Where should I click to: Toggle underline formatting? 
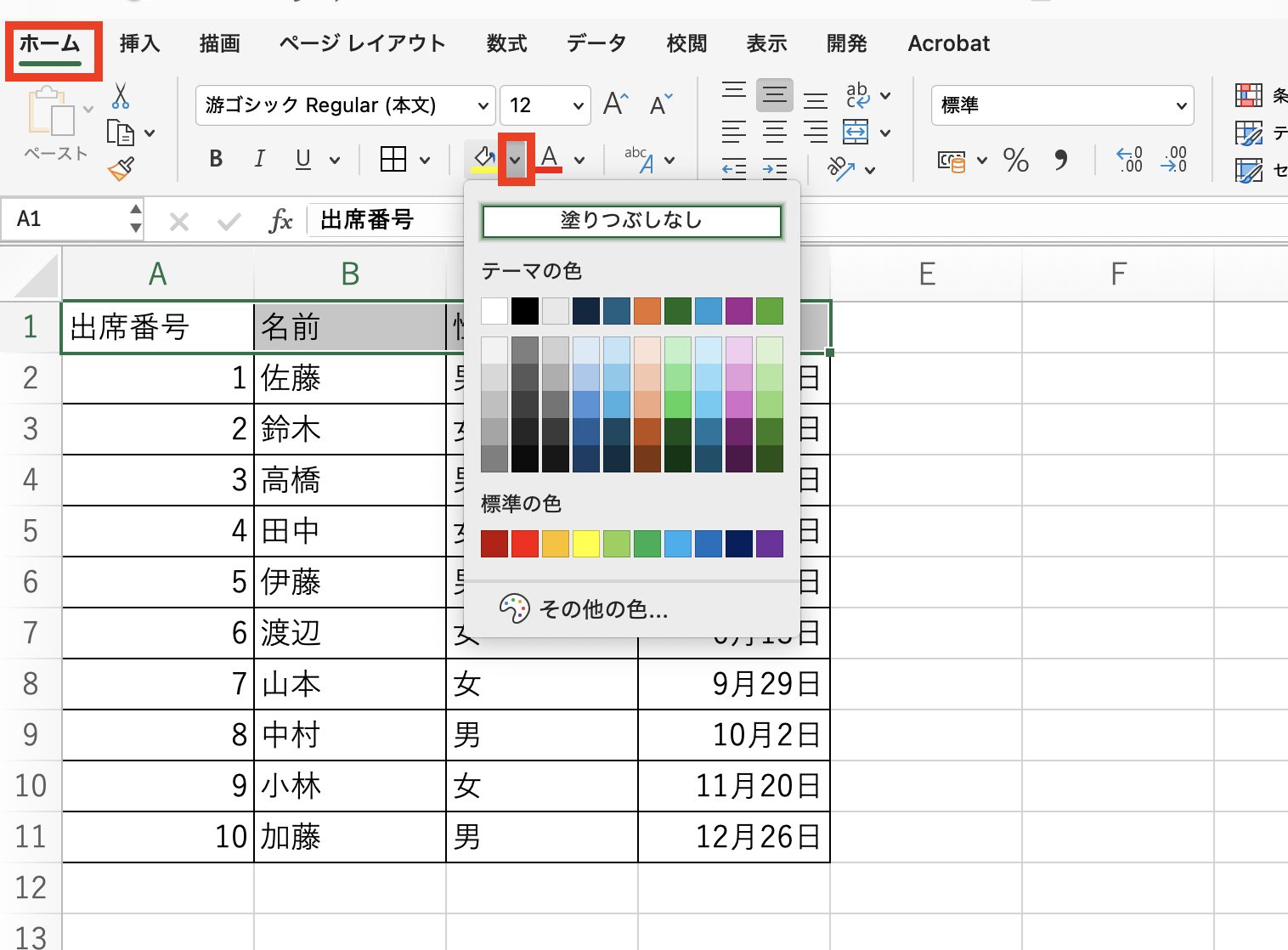pyautogui.click(x=303, y=159)
